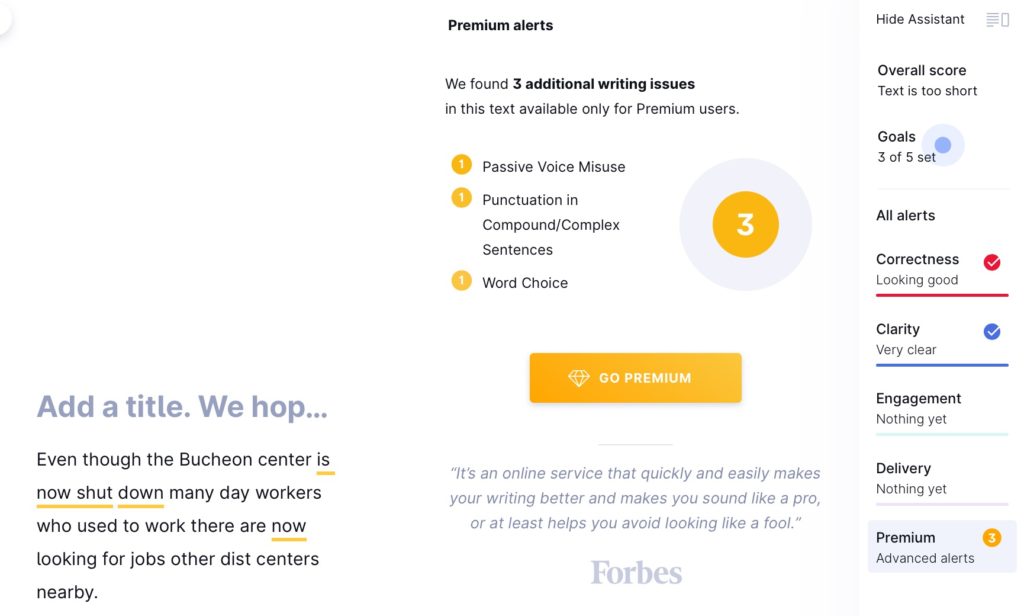Click the Premium orange count badge

pyautogui.click(x=992, y=539)
